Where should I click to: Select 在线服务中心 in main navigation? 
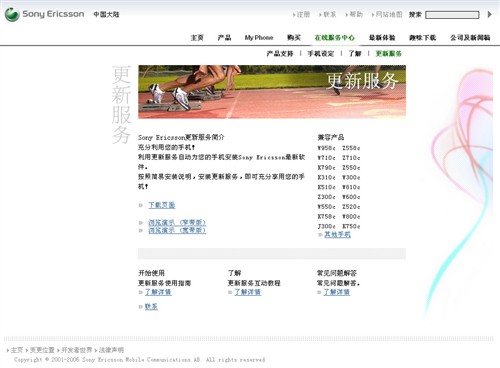pos(335,38)
